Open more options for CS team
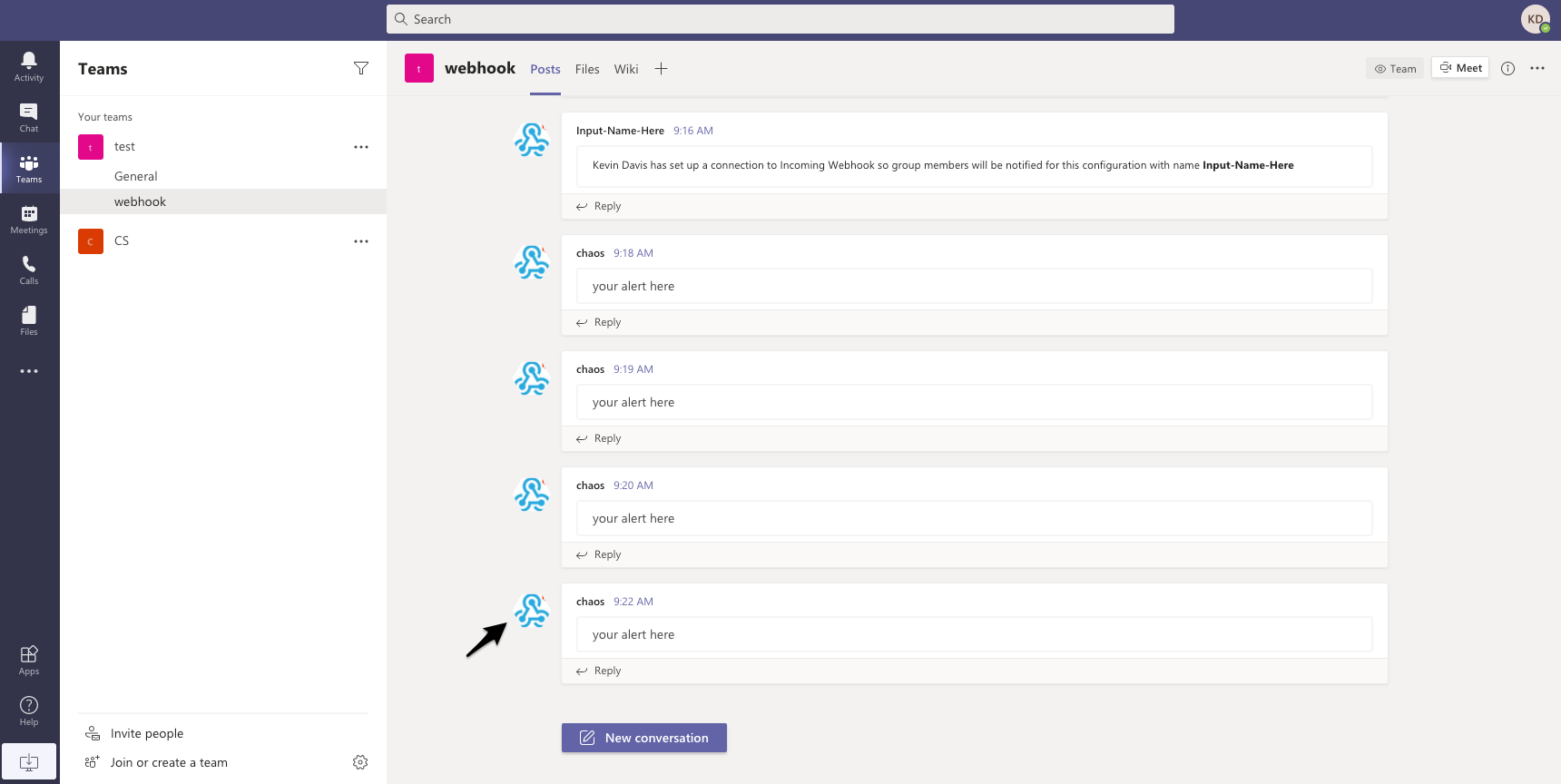 tap(361, 241)
